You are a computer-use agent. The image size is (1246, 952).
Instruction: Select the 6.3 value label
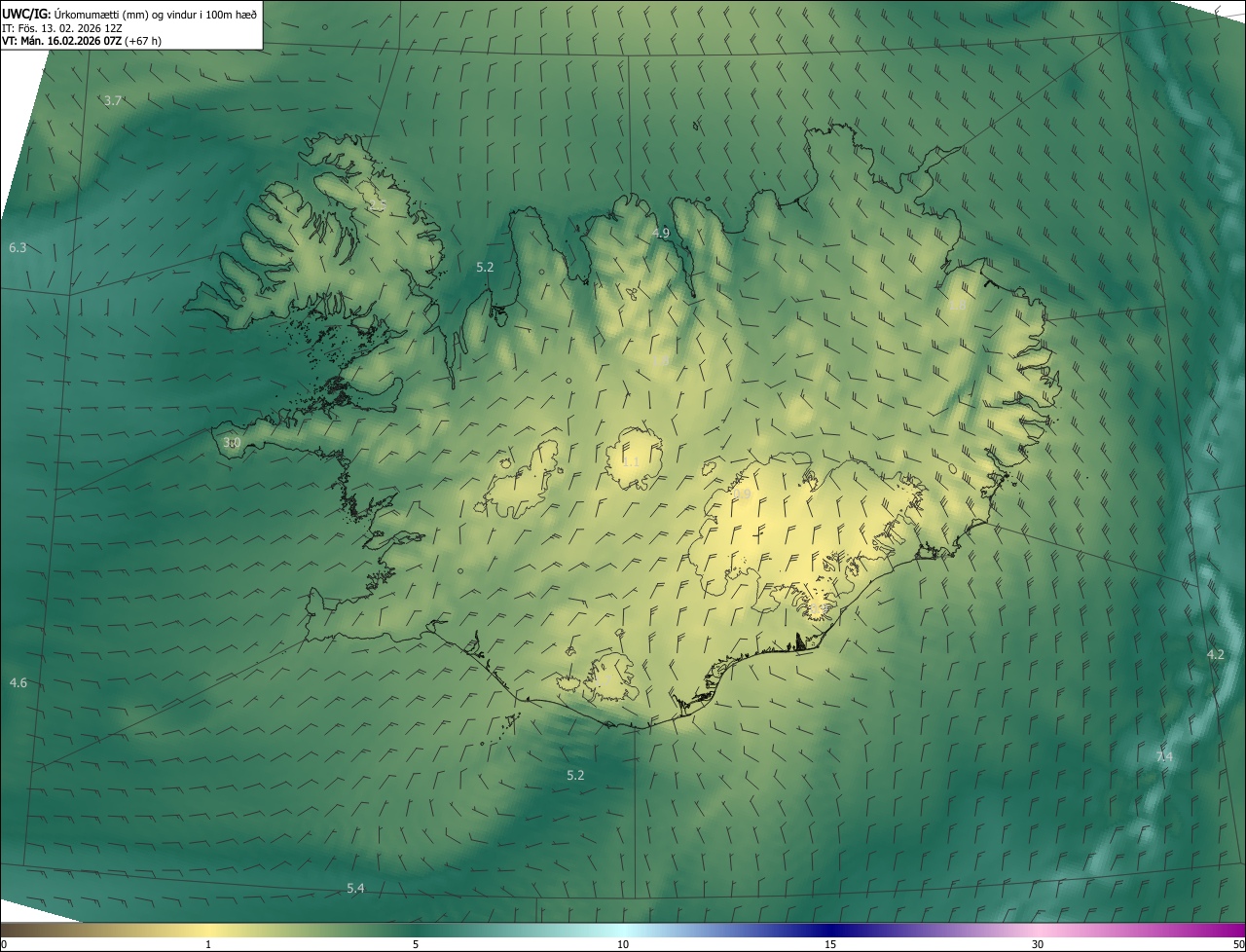point(18,248)
